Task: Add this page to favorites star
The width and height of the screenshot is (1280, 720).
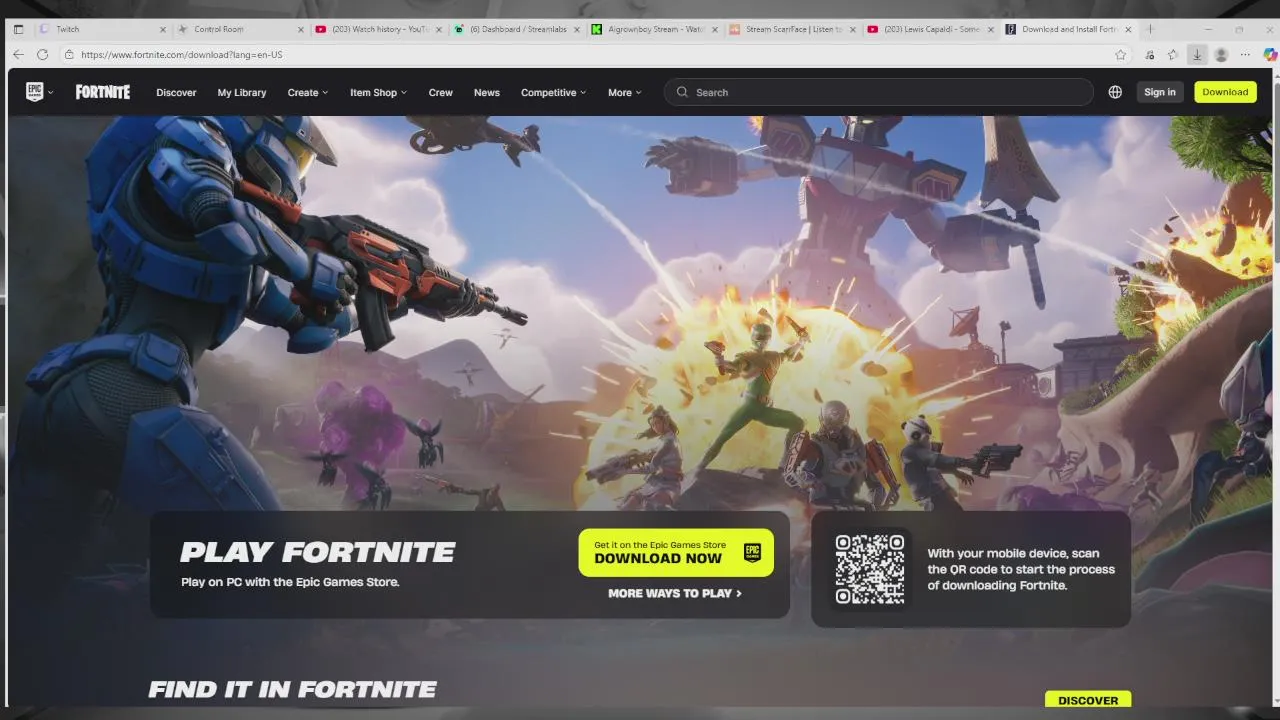Action: coord(1121,55)
